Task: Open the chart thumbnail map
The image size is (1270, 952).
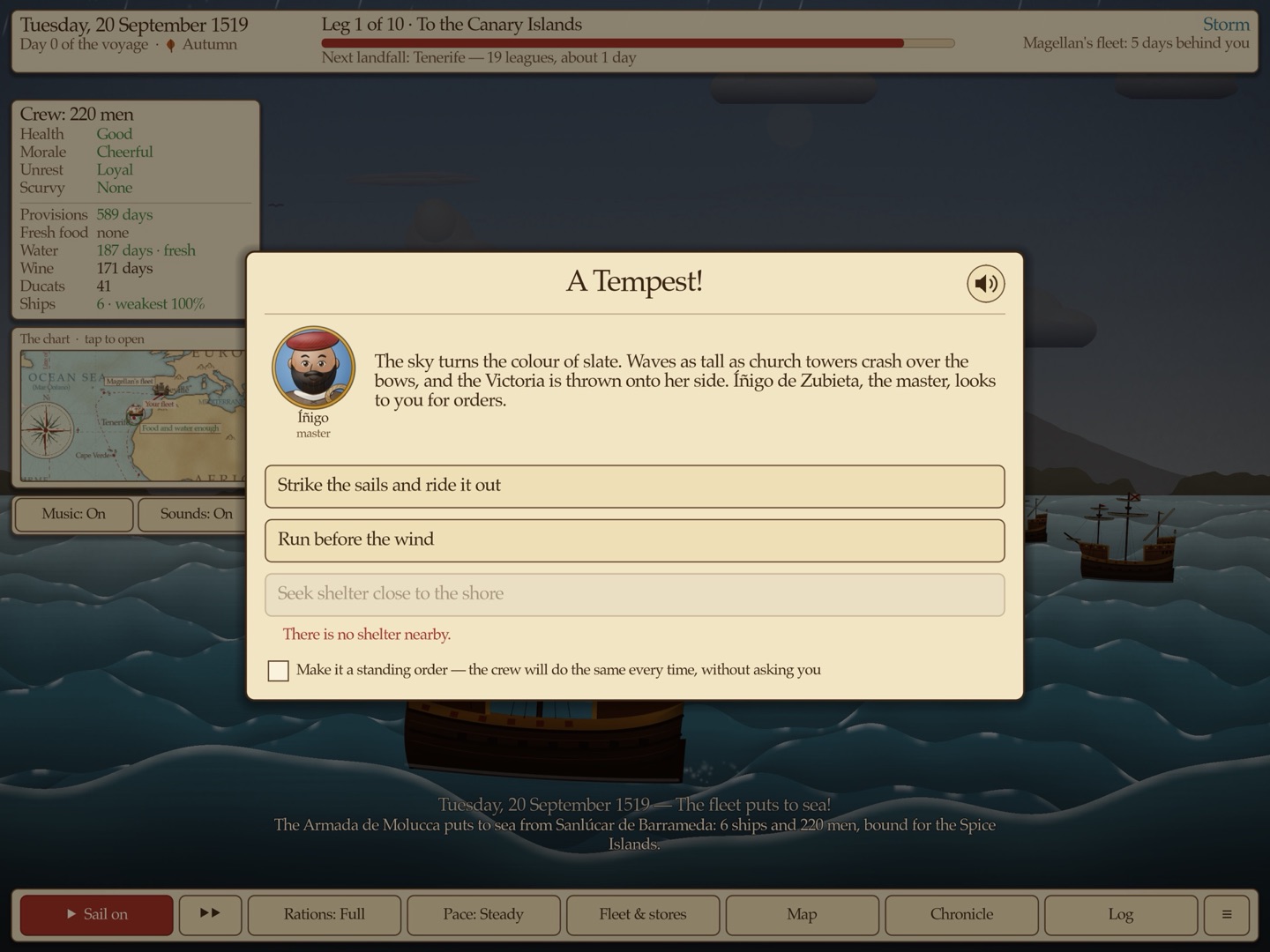Action: click(132, 415)
